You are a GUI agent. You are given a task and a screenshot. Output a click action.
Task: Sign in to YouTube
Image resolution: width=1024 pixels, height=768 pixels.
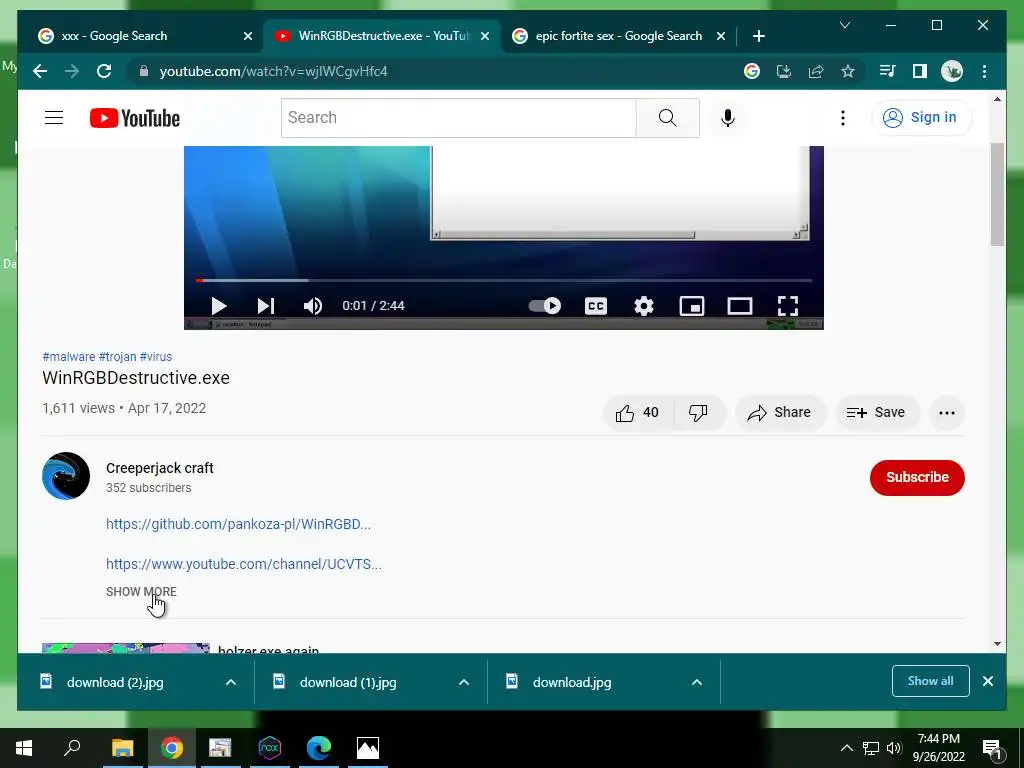921,118
